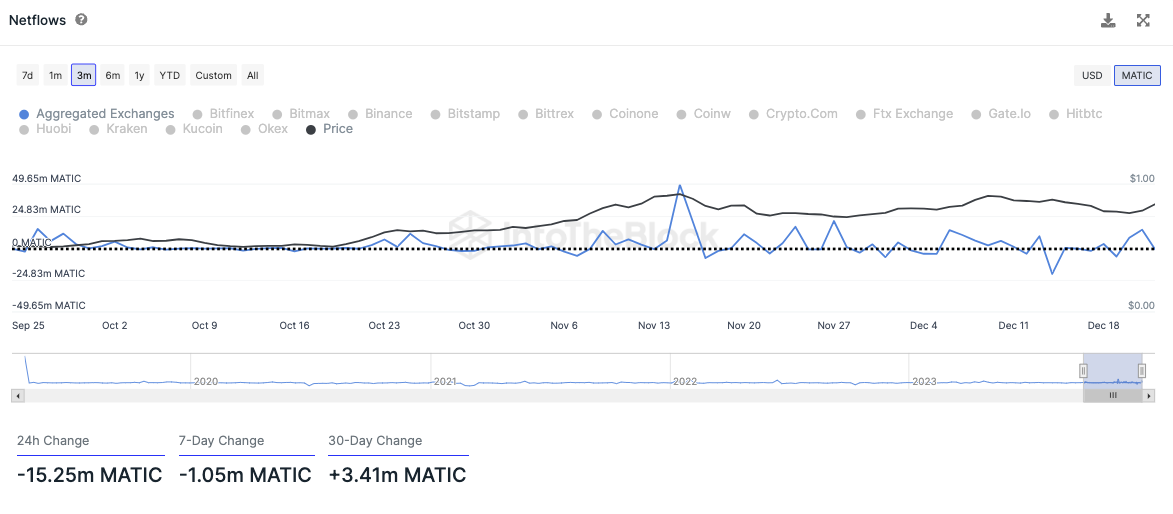Select the 1y time range
1173x514 pixels.
click(x=139, y=75)
